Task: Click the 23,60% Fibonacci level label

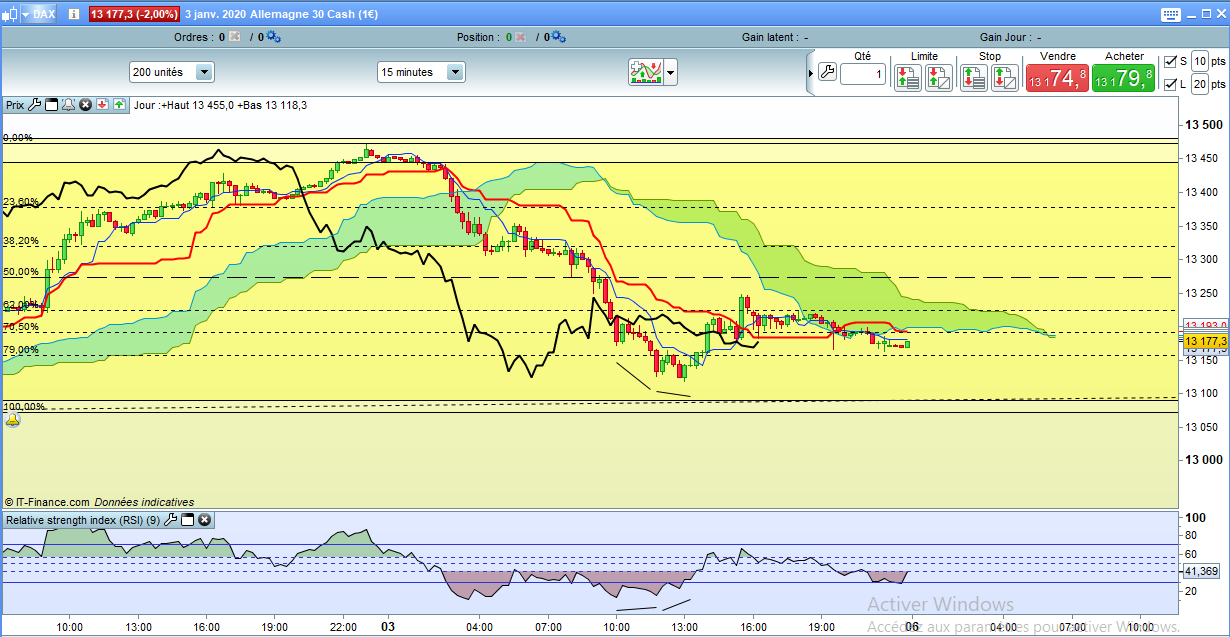Action: 19,202
